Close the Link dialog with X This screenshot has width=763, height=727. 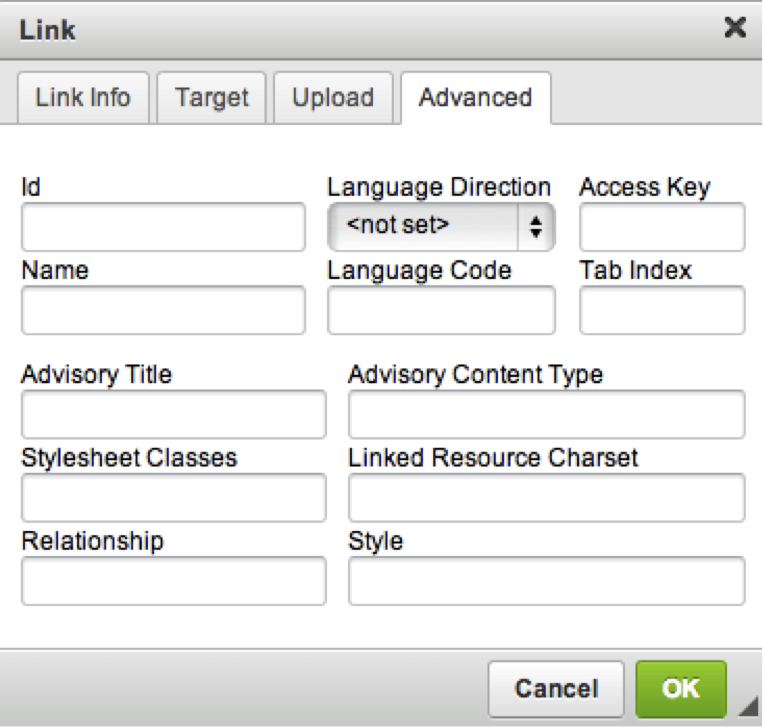(x=735, y=28)
